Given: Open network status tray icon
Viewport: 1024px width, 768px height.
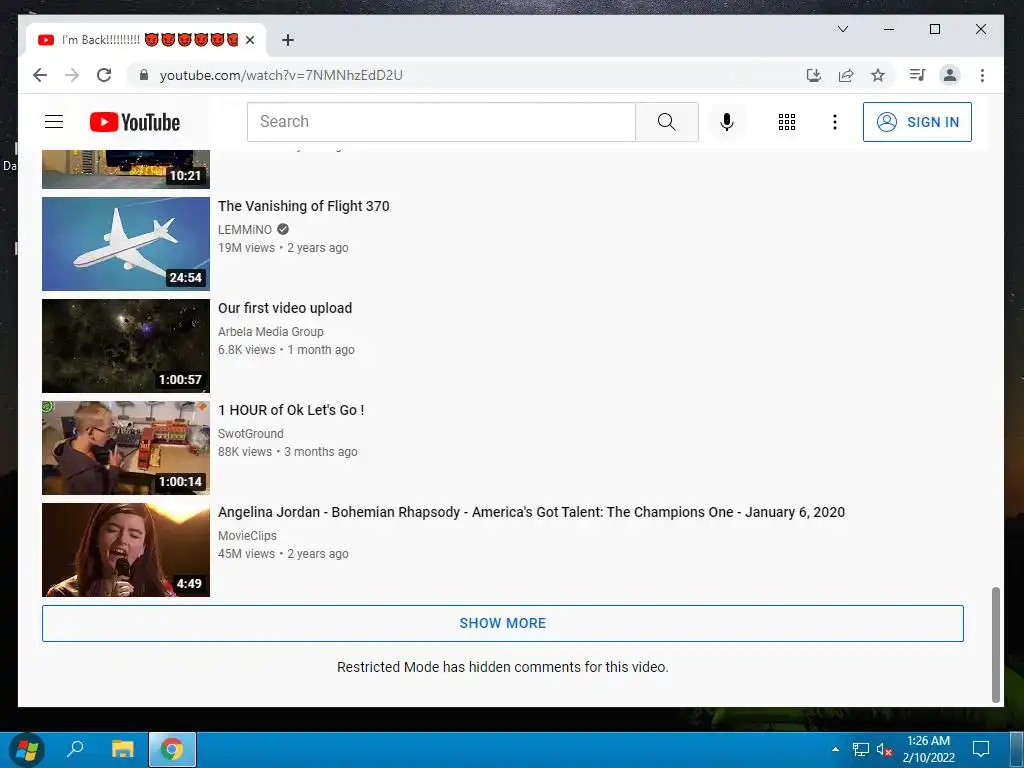Looking at the screenshot, I should coord(861,749).
